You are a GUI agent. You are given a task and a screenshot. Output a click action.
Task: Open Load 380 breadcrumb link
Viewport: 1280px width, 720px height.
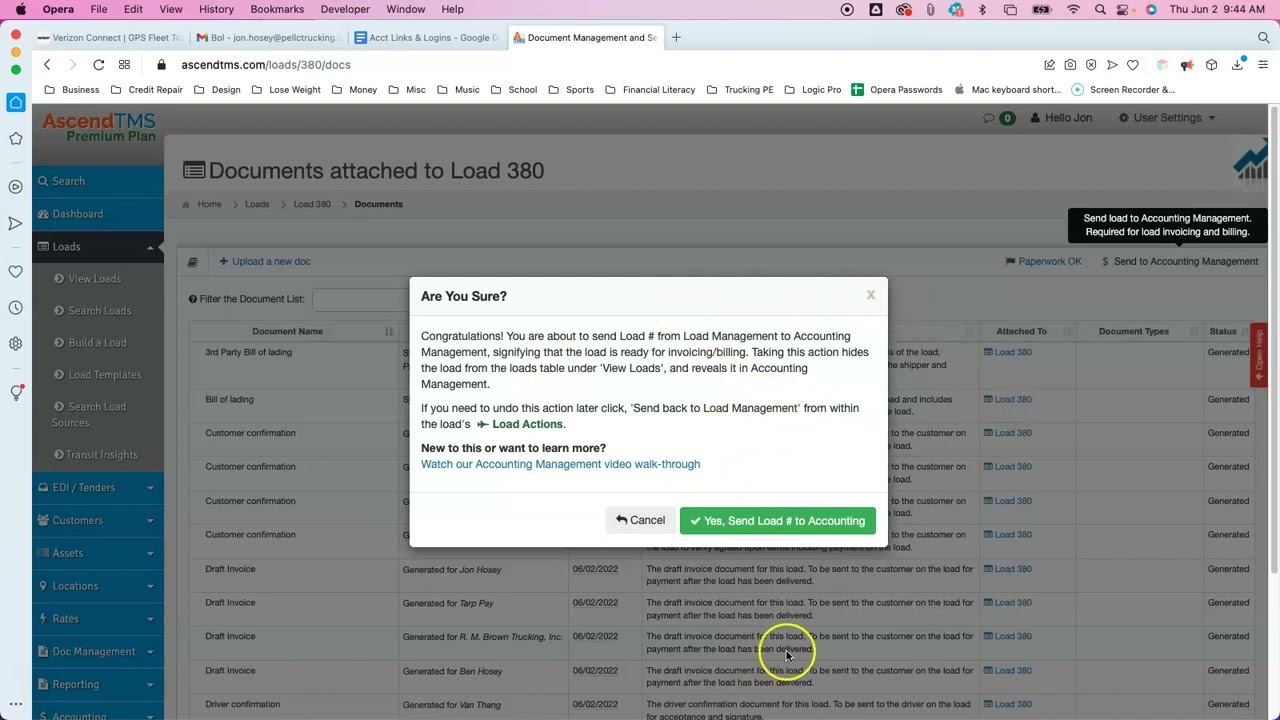tap(312, 205)
